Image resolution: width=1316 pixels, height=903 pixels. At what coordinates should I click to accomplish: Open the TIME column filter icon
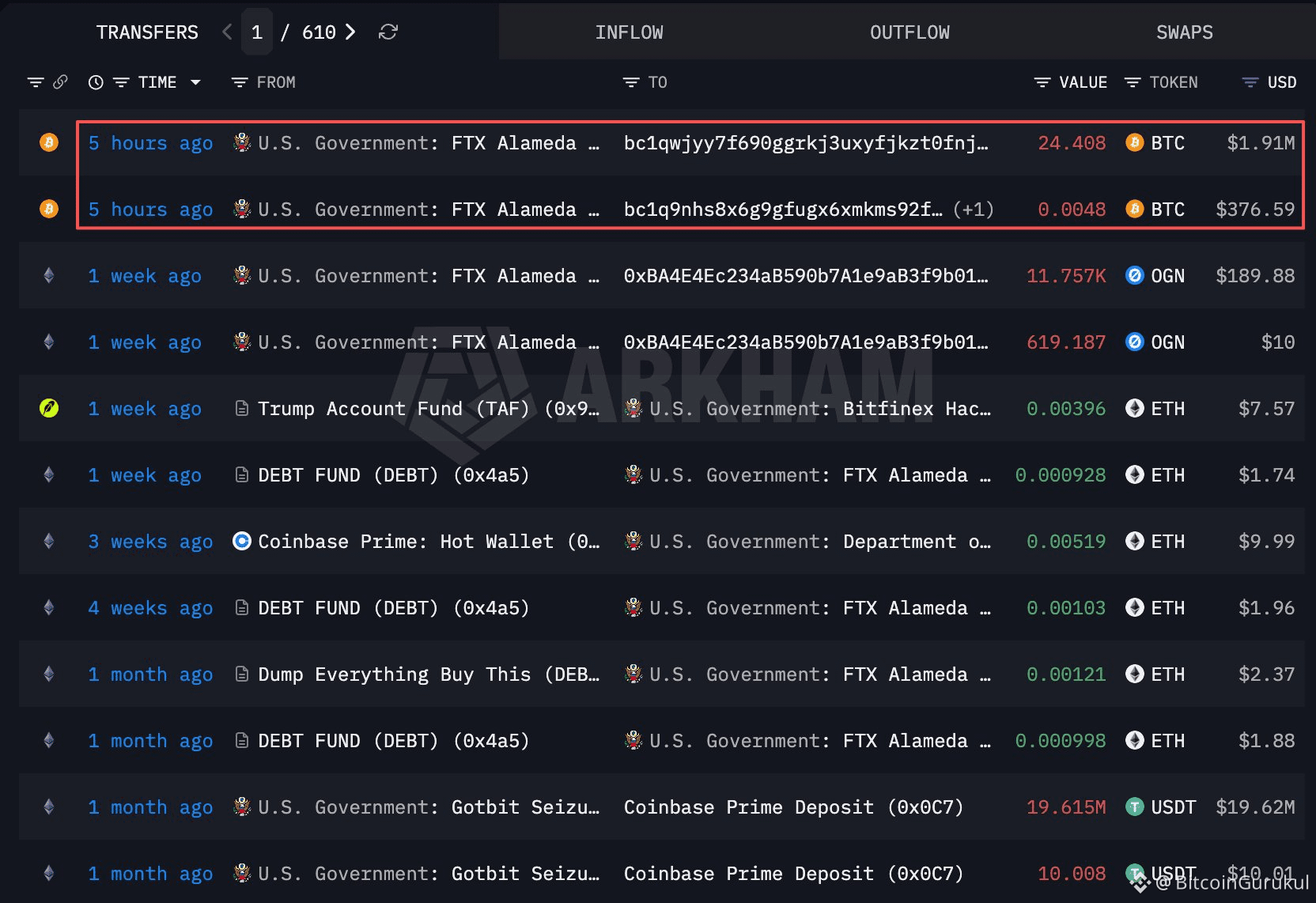click(x=121, y=82)
